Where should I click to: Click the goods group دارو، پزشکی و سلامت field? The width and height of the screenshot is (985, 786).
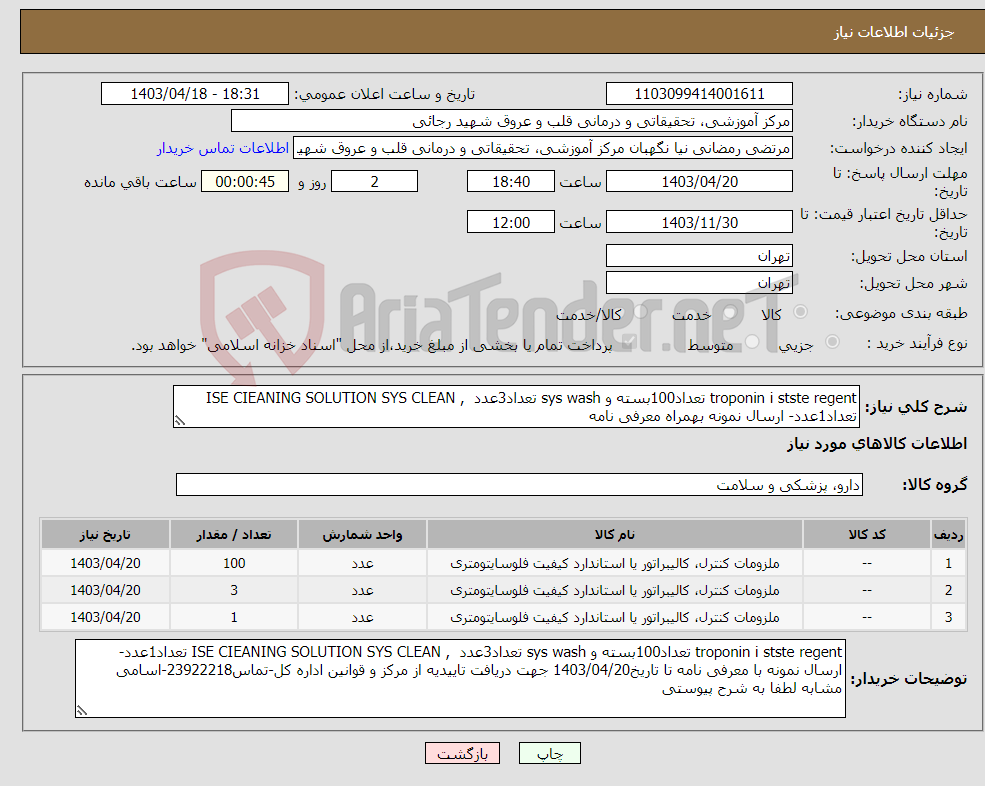point(520,485)
